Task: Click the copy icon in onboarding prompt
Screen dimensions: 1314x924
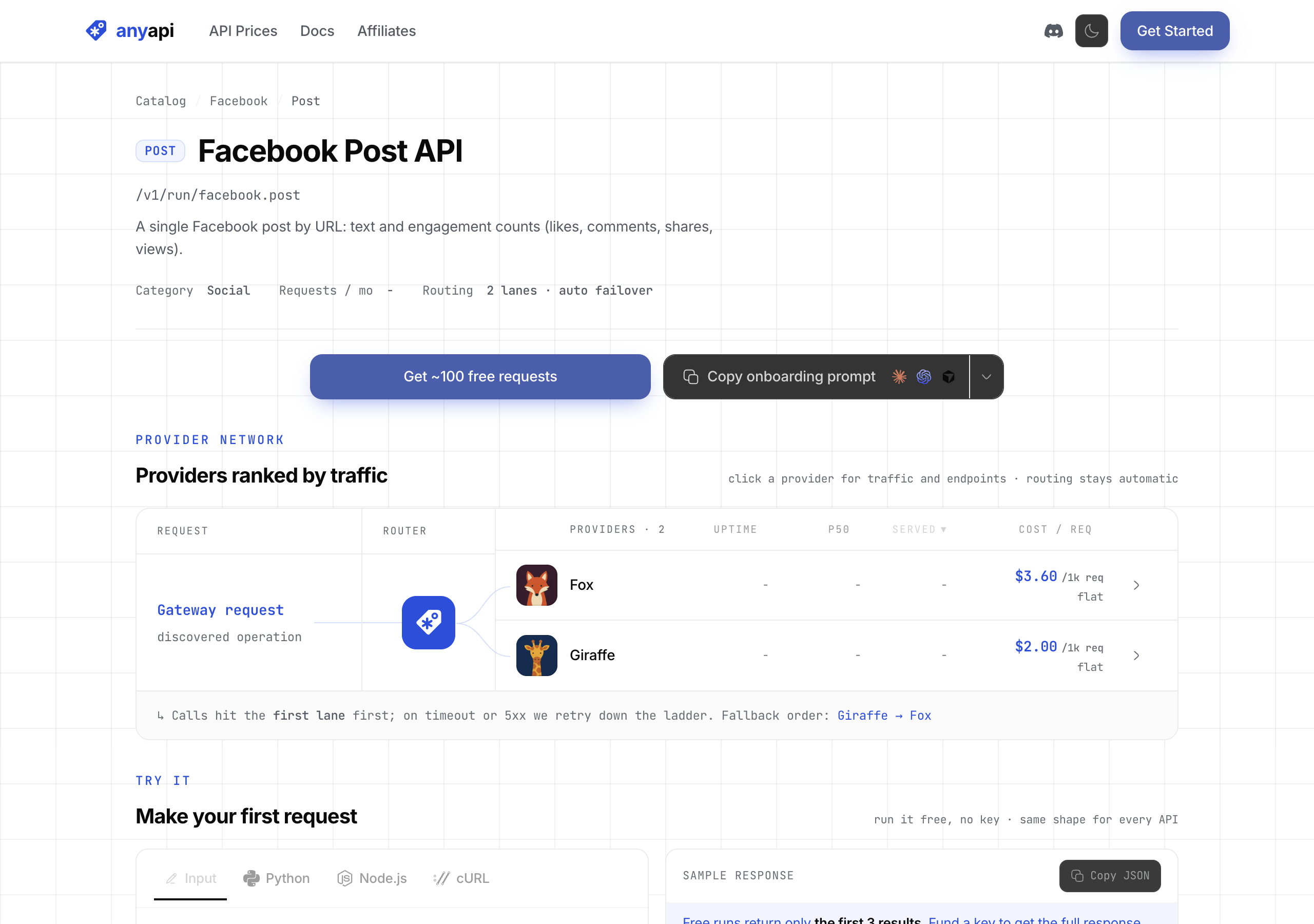Action: point(691,377)
